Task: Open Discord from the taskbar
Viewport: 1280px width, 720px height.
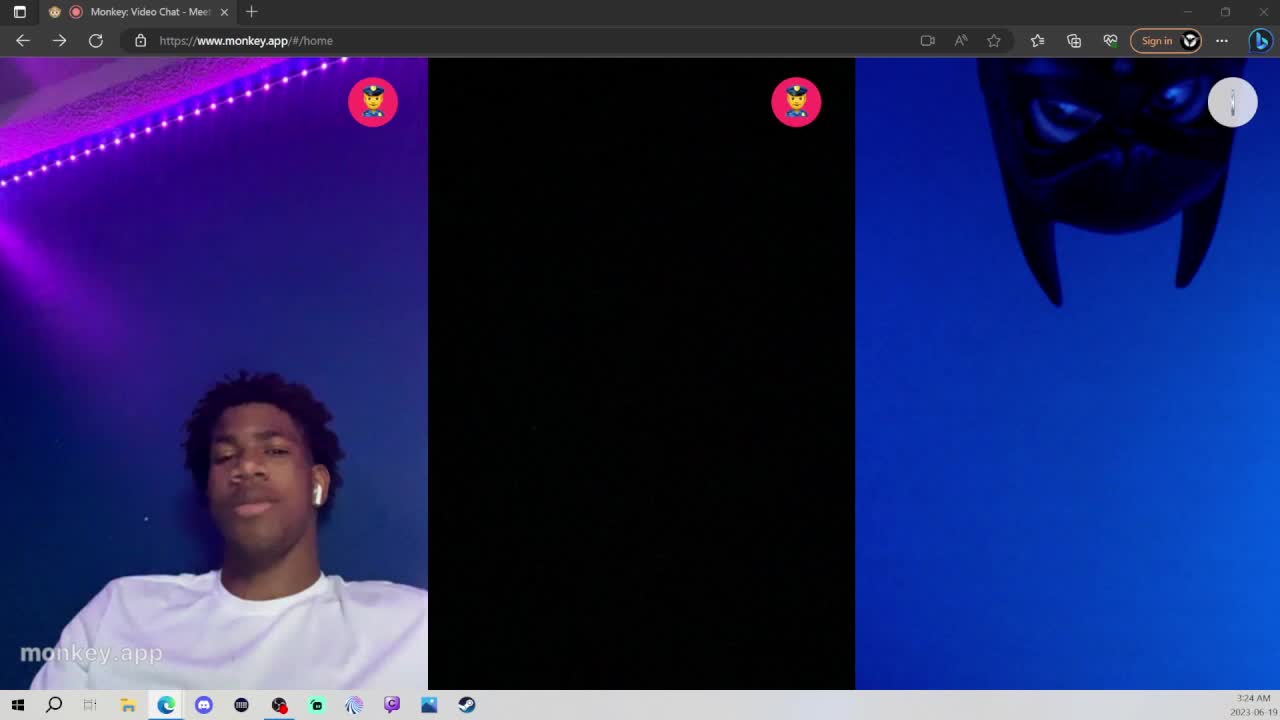Action: (x=204, y=705)
